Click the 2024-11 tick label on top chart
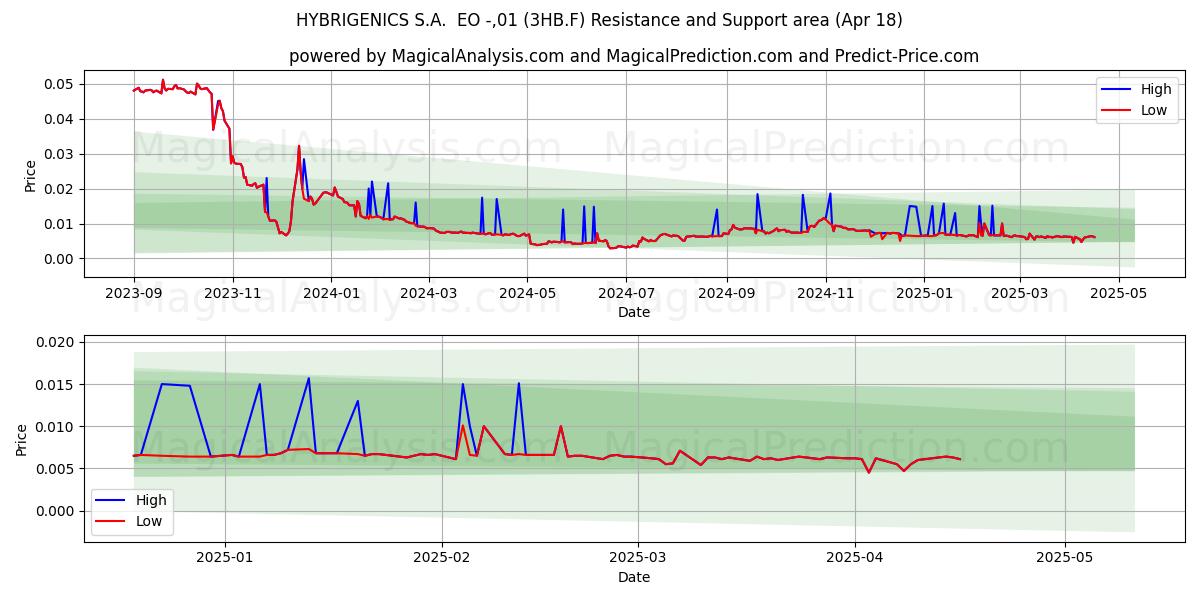The image size is (1200, 600). pyautogui.click(x=825, y=293)
